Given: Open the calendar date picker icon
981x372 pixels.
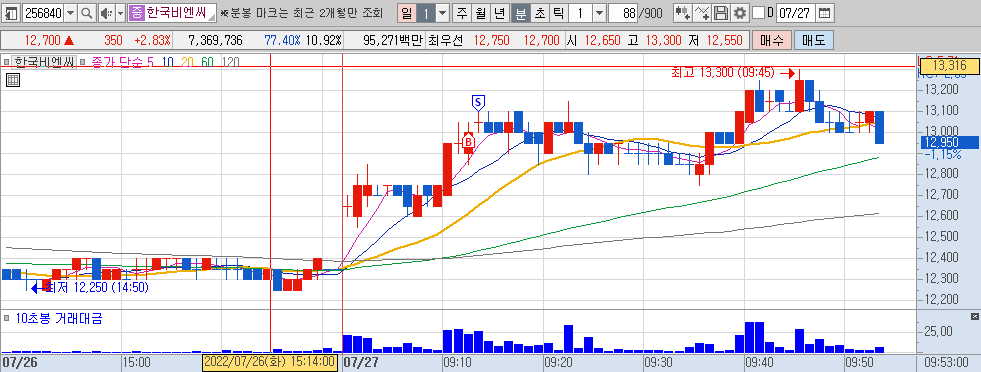Looking at the screenshot, I should 825,13.
